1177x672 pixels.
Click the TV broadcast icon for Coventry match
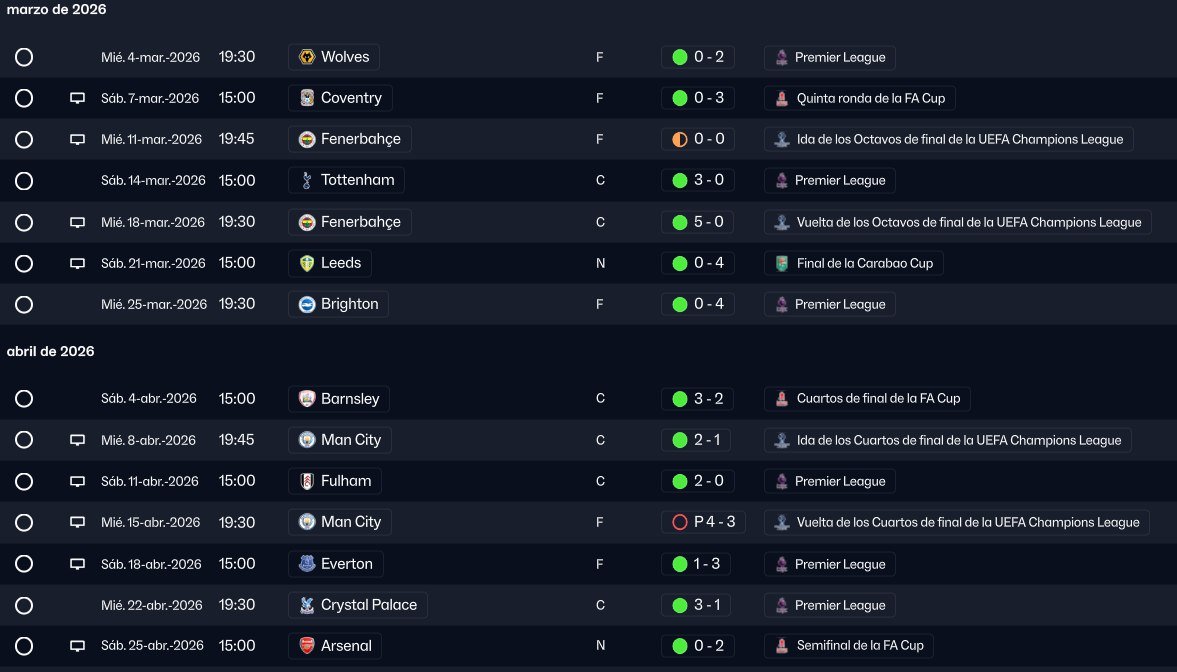(77, 98)
